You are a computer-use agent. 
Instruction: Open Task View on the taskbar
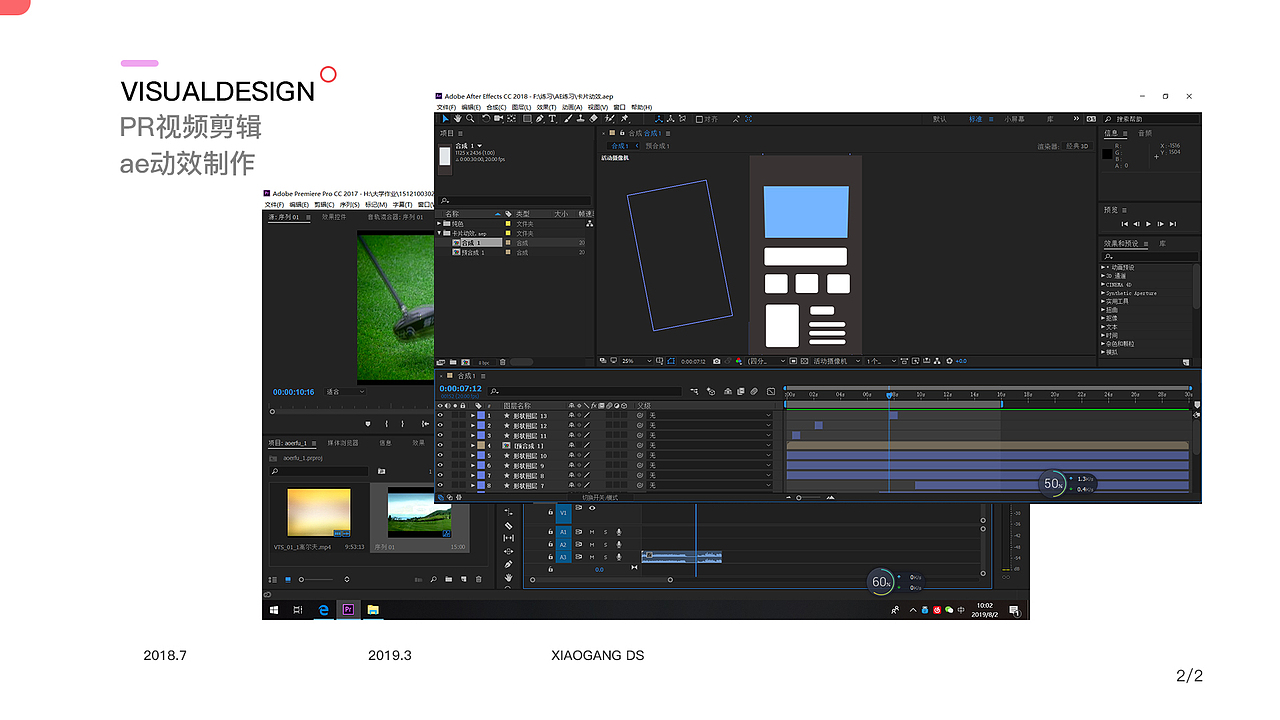point(298,609)
